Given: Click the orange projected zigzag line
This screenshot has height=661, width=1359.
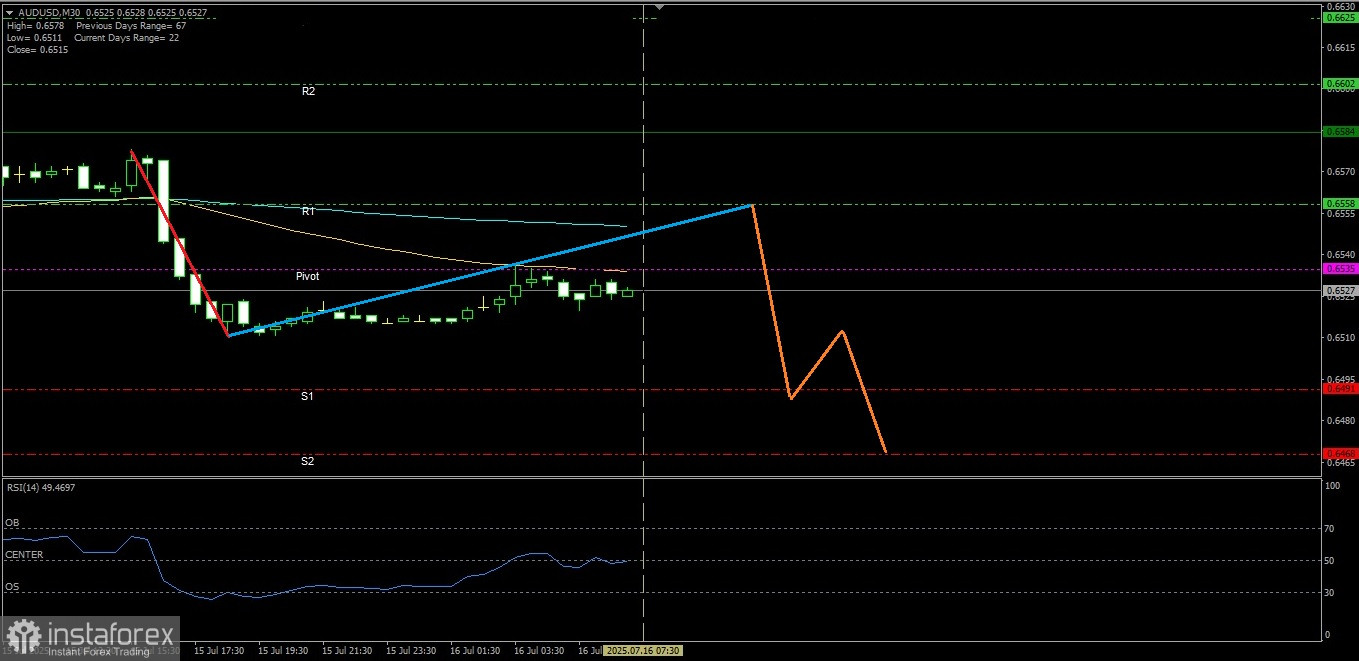Looking at the screenshot, I should [x=819, y=365].
